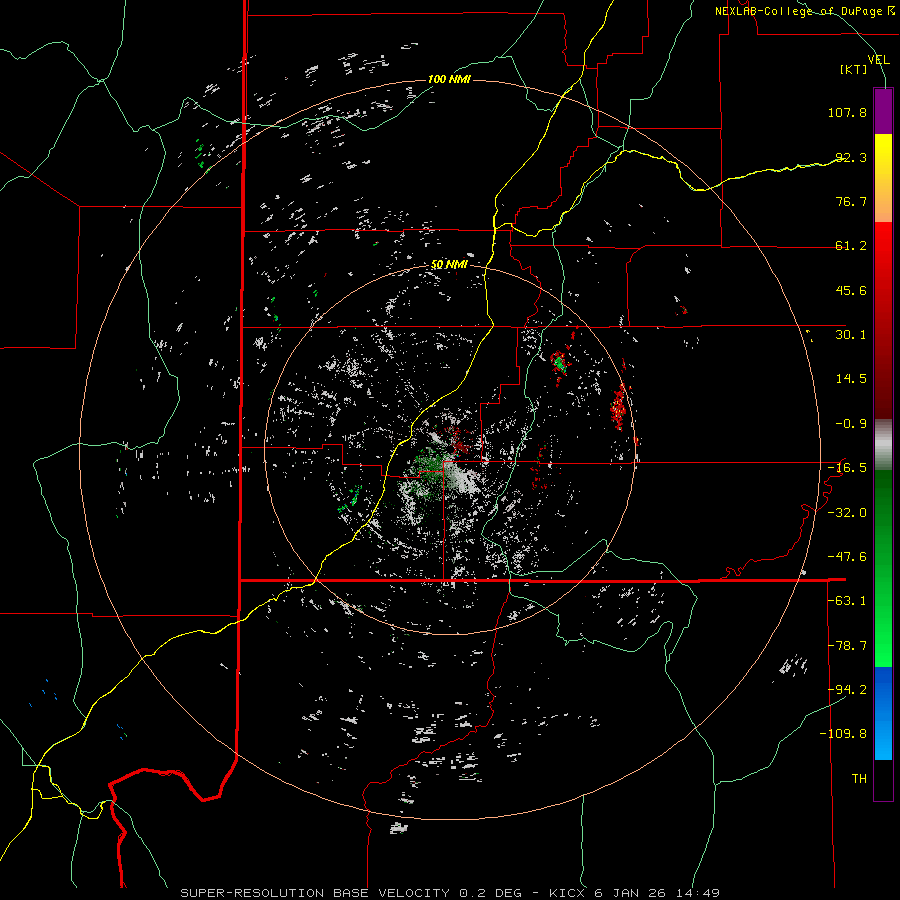Pick the blue segment of the color bar
900x900 pixels.
tap(883, 713)
